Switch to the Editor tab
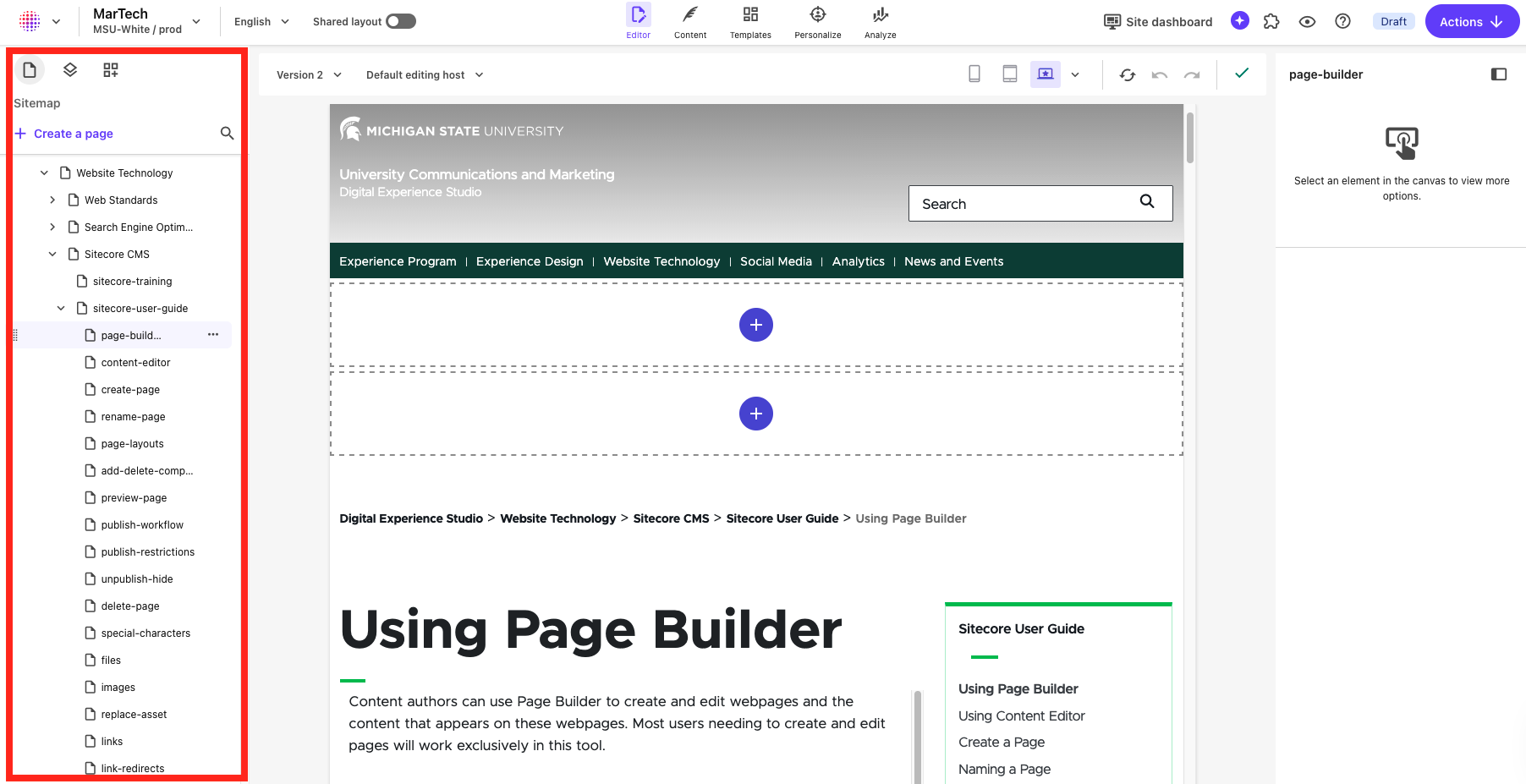The width and height of the screenshot is (1526, 784). click(x=639, y=22)
